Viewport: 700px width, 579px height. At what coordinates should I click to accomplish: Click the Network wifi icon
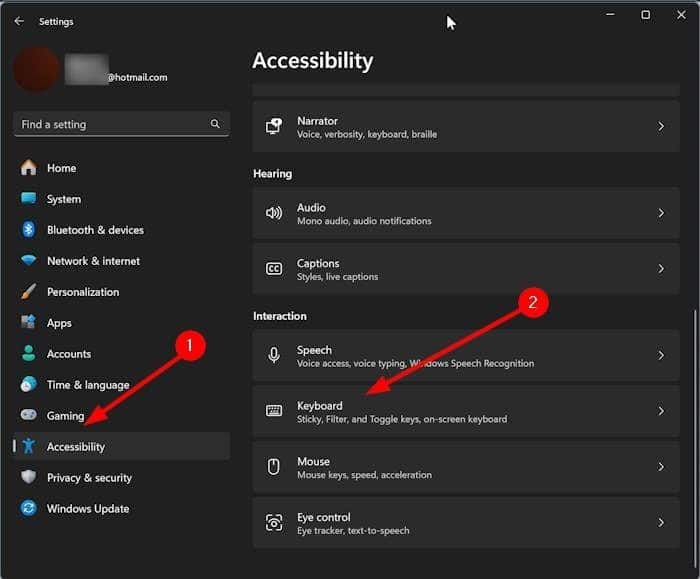point(29,260)
